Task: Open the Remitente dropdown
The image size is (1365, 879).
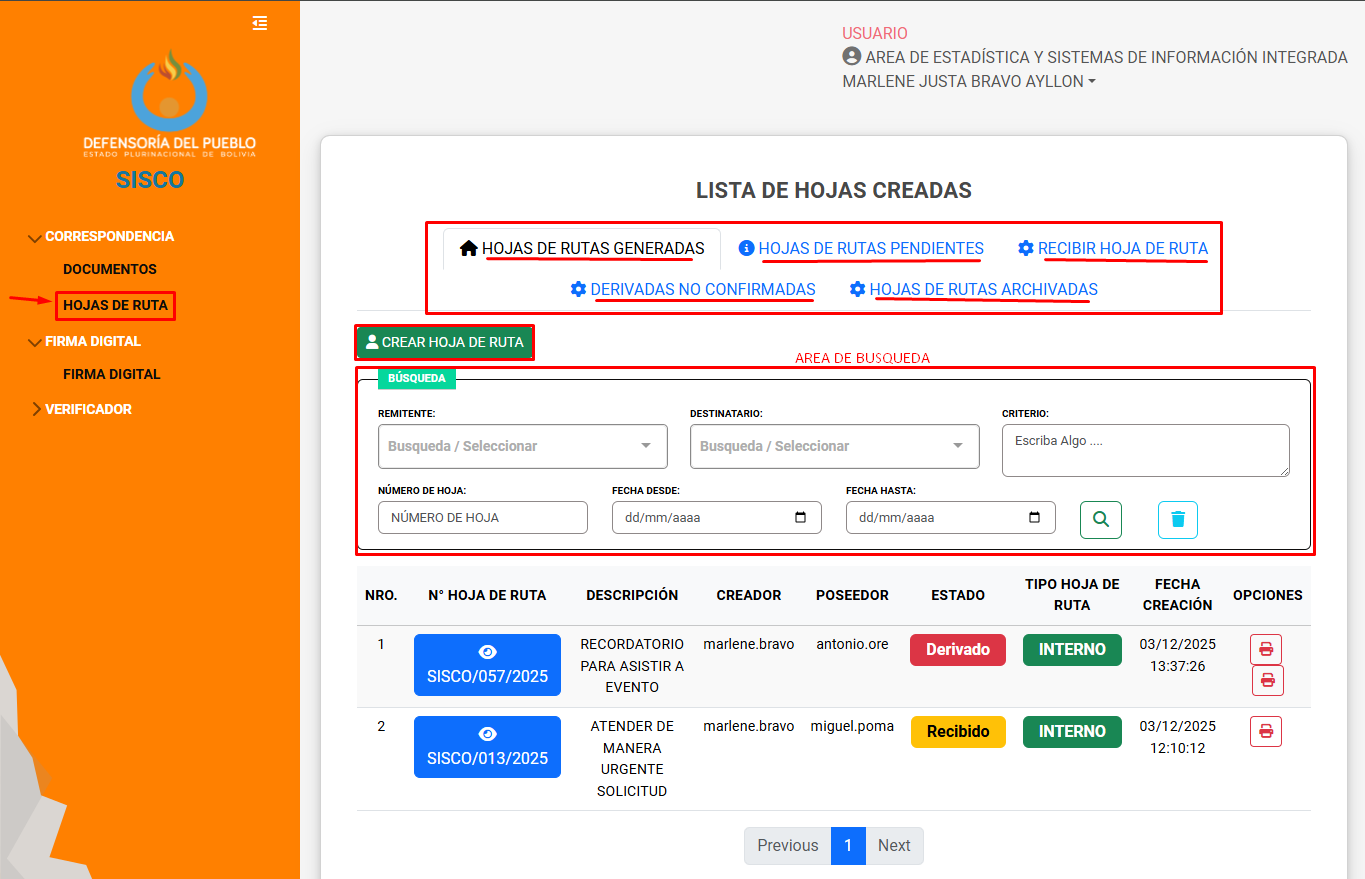Action: (x=522, y=446)
